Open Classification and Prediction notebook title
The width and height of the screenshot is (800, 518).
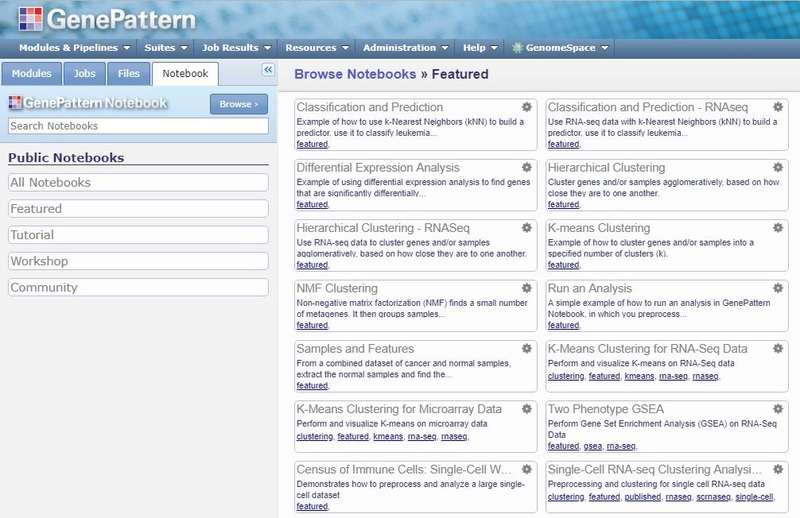[x=369, y=107]
